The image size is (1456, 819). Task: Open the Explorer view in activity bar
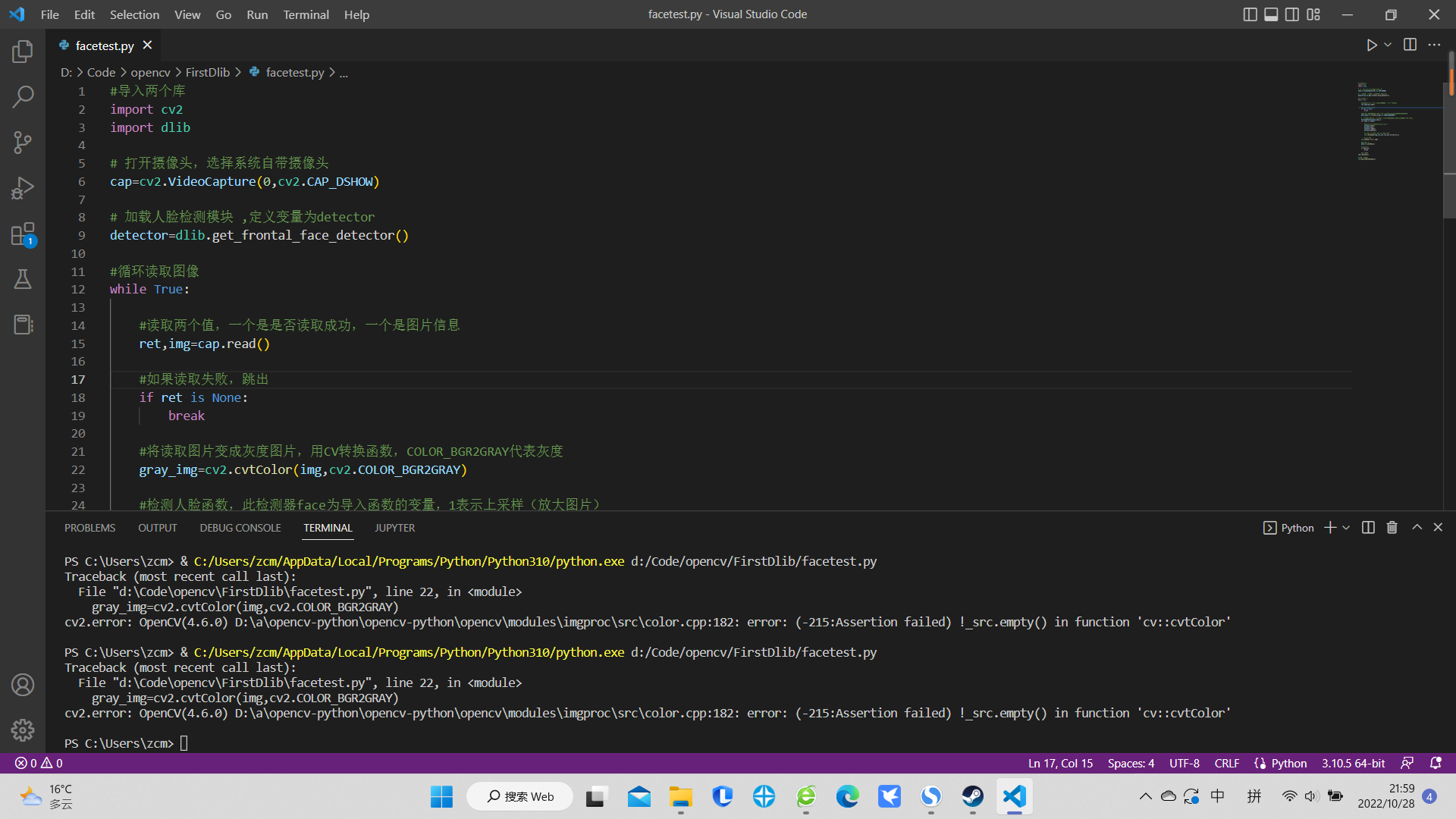coord(23,52)
